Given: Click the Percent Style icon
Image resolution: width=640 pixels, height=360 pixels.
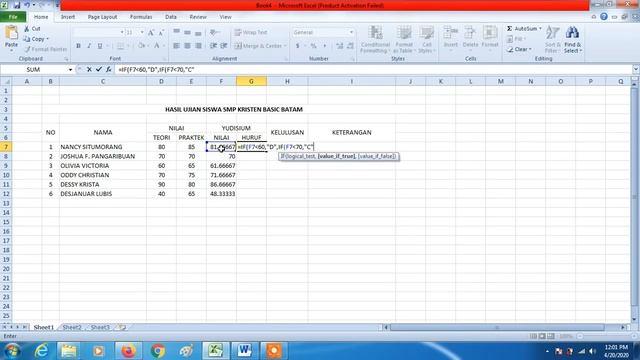Looking at the screenshot, I should (313, 46).
